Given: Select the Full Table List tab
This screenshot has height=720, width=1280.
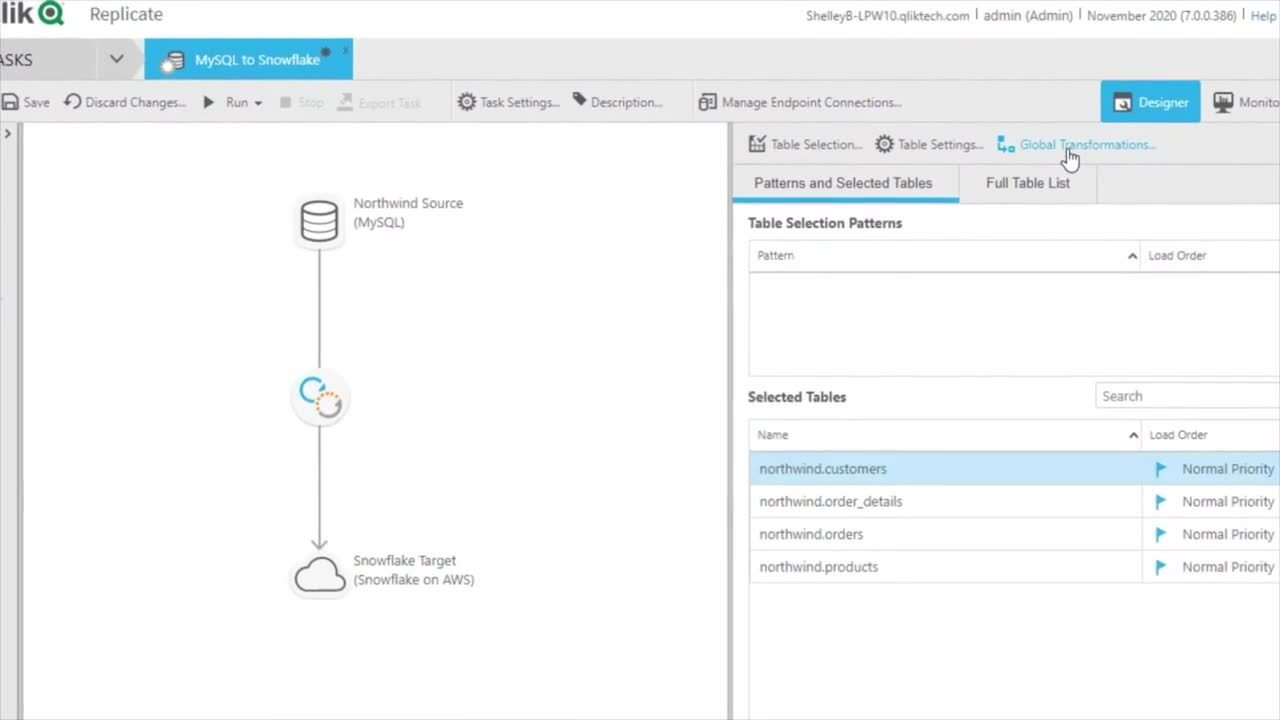Looking at the screenshot, I should (1027, 183).
